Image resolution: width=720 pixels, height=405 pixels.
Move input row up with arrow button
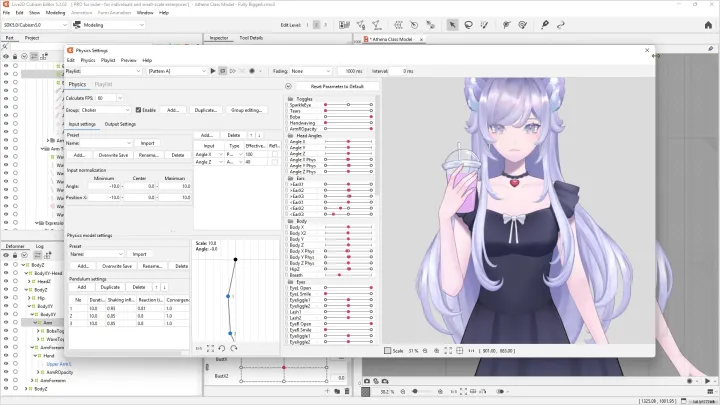click(251, 135)
